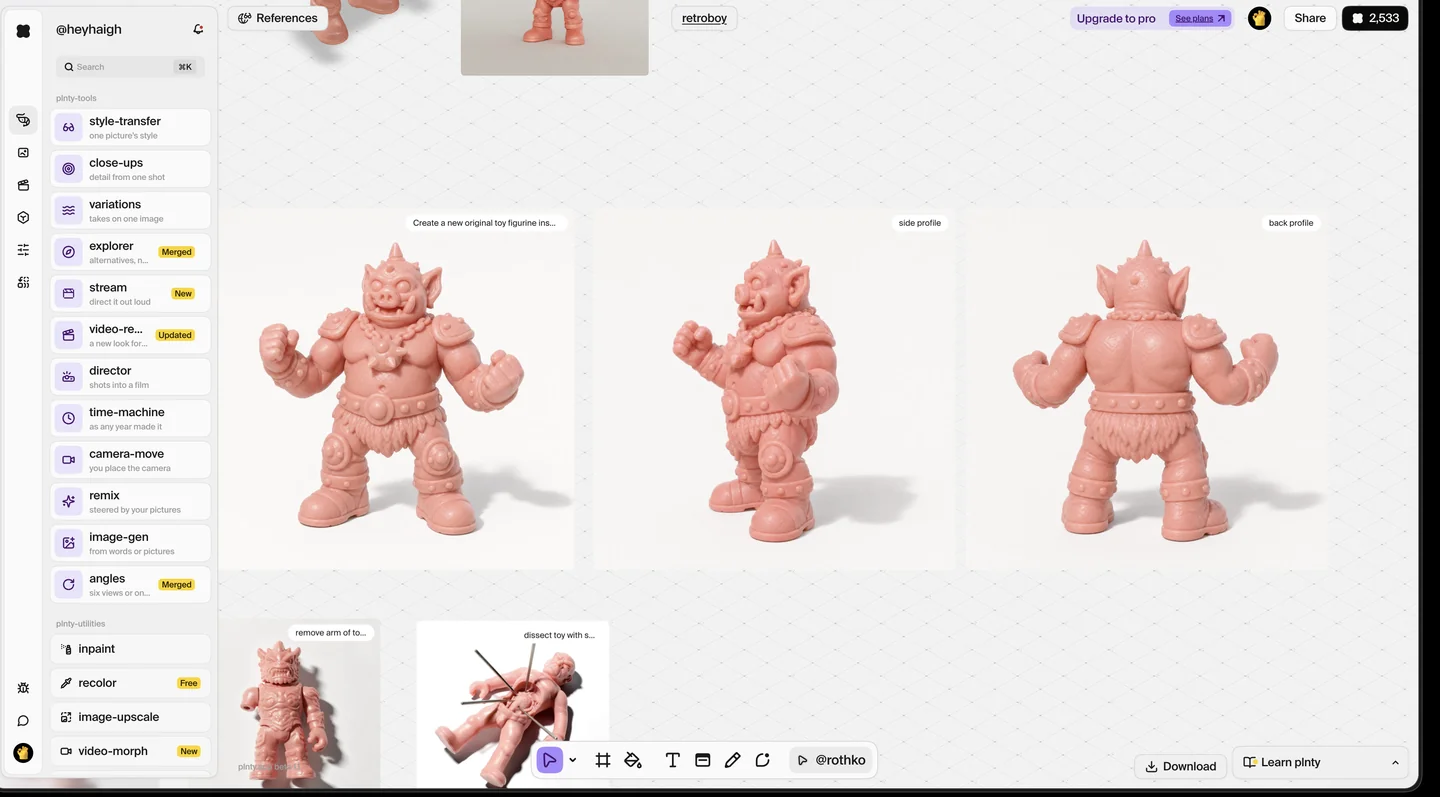Expand the Learn plnty panel
The height and width of the screenshot is (797, 1440).
[x=1320, y=762]
